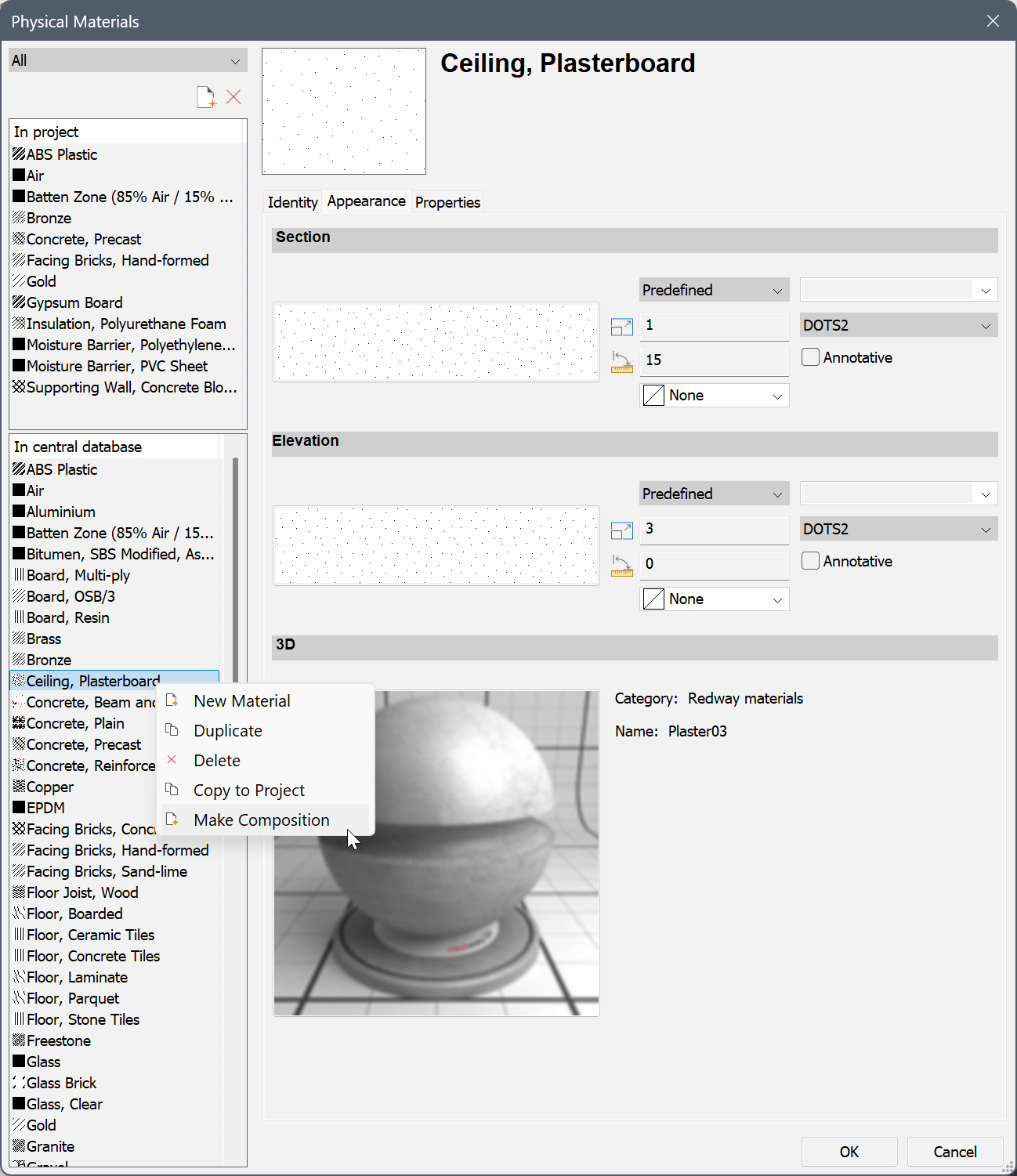Click the Copper material hatch icon
The width and height of the screenshot is (1017, 1176).
coord(20,787)
